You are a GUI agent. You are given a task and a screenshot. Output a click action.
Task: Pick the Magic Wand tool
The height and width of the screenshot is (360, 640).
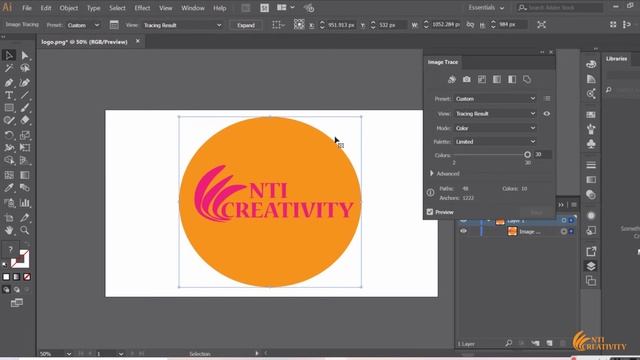point(9,68)
